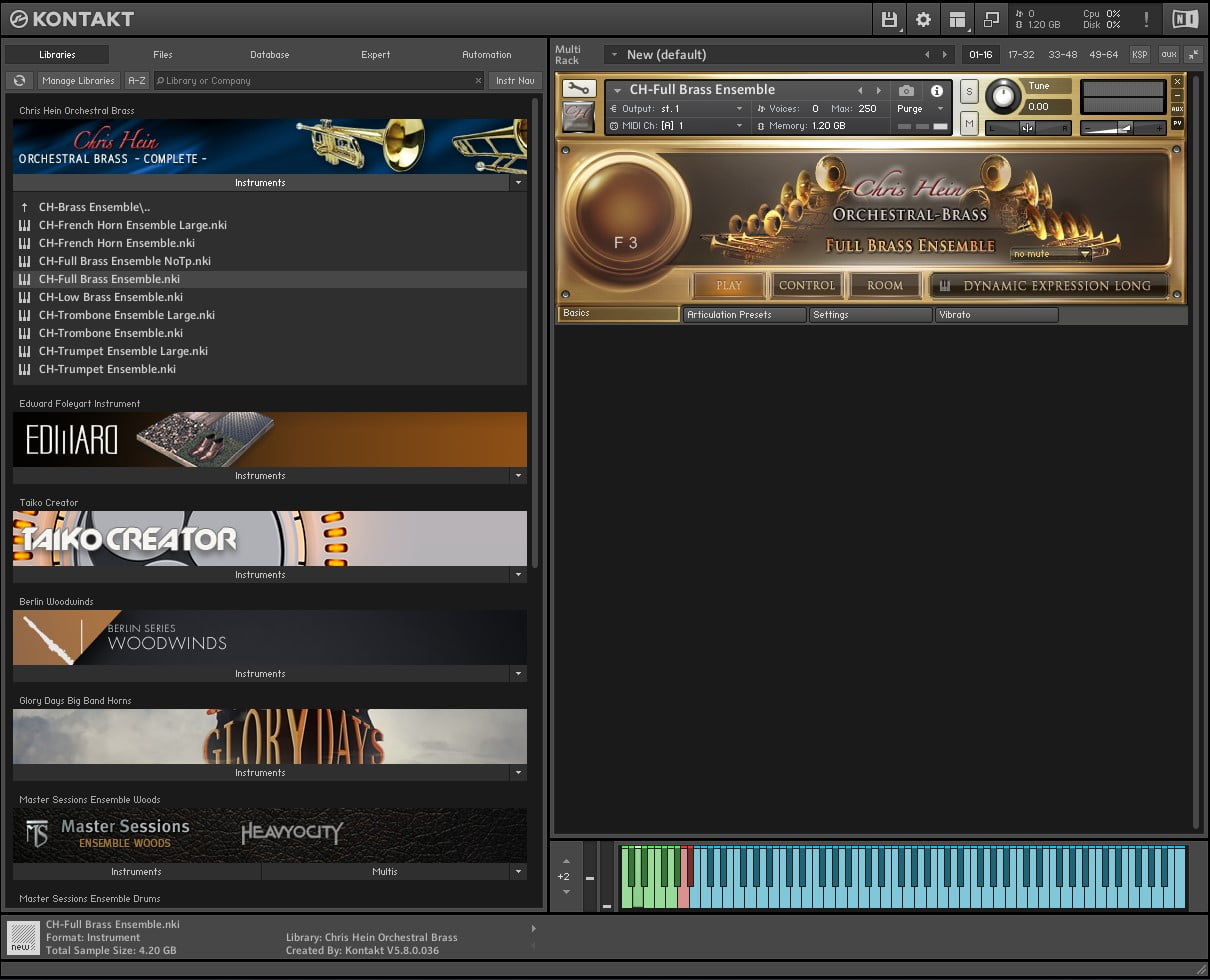Click the Manage Libraries button
Viewport: 1210px width, 980px height.
click(78, 81)
